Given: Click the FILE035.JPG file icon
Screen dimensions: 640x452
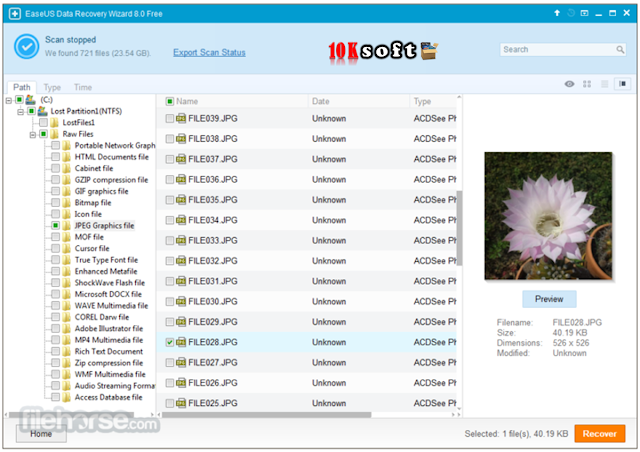Looking at the screenshot, I should [x=181, y=200].
